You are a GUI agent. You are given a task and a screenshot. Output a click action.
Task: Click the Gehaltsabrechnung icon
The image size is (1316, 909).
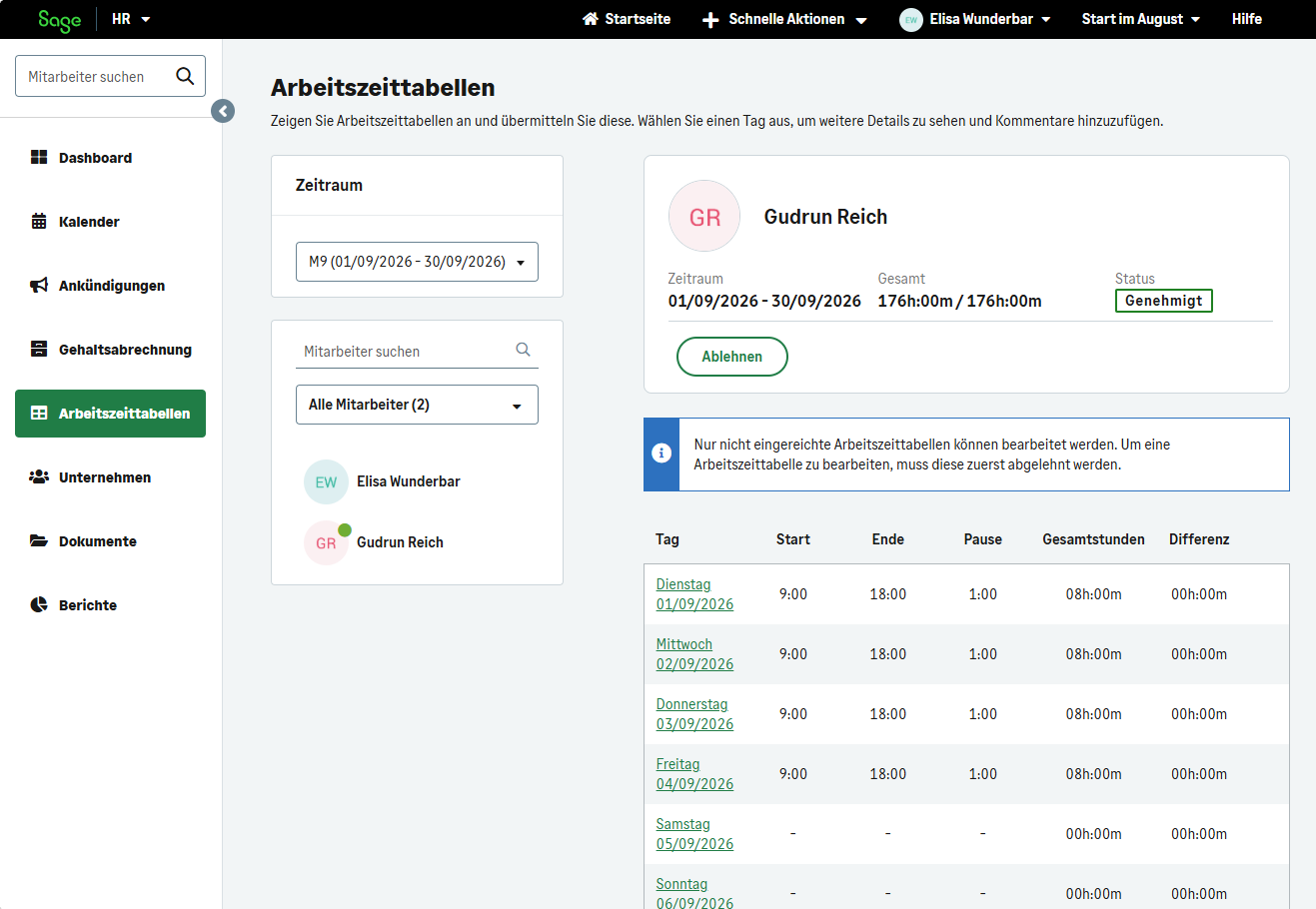click(39, 349)
